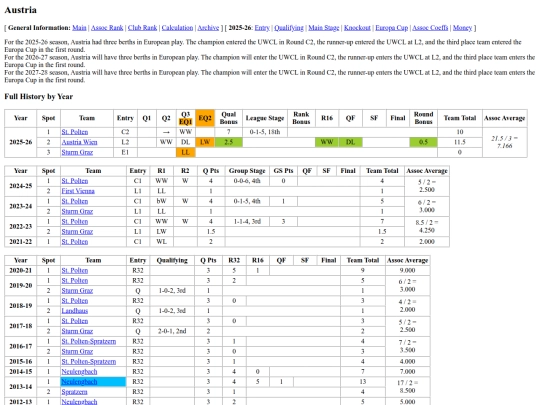Open Neulengbach in 2012-13 row
540x405 pixels.
coord(79,402)
